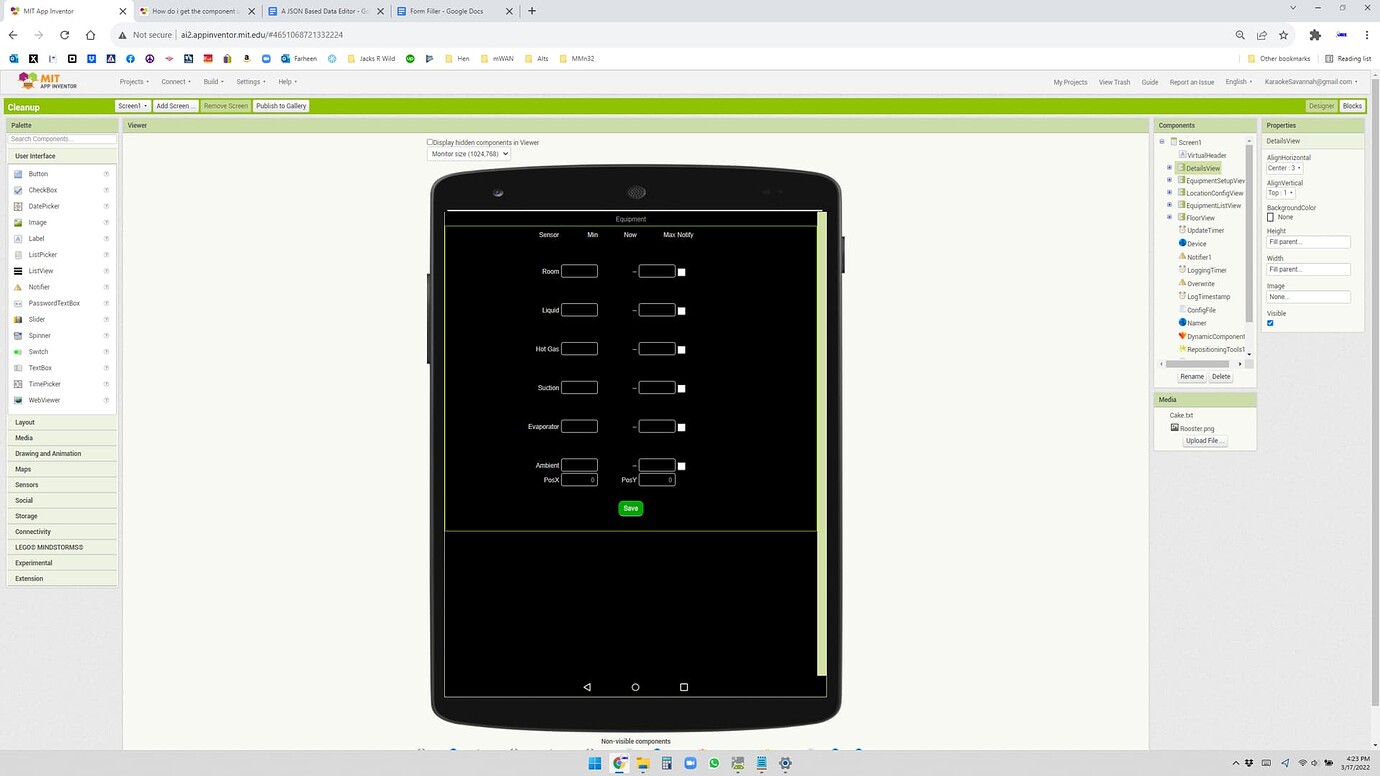Open the Projects menu

(x=133, y=81)
